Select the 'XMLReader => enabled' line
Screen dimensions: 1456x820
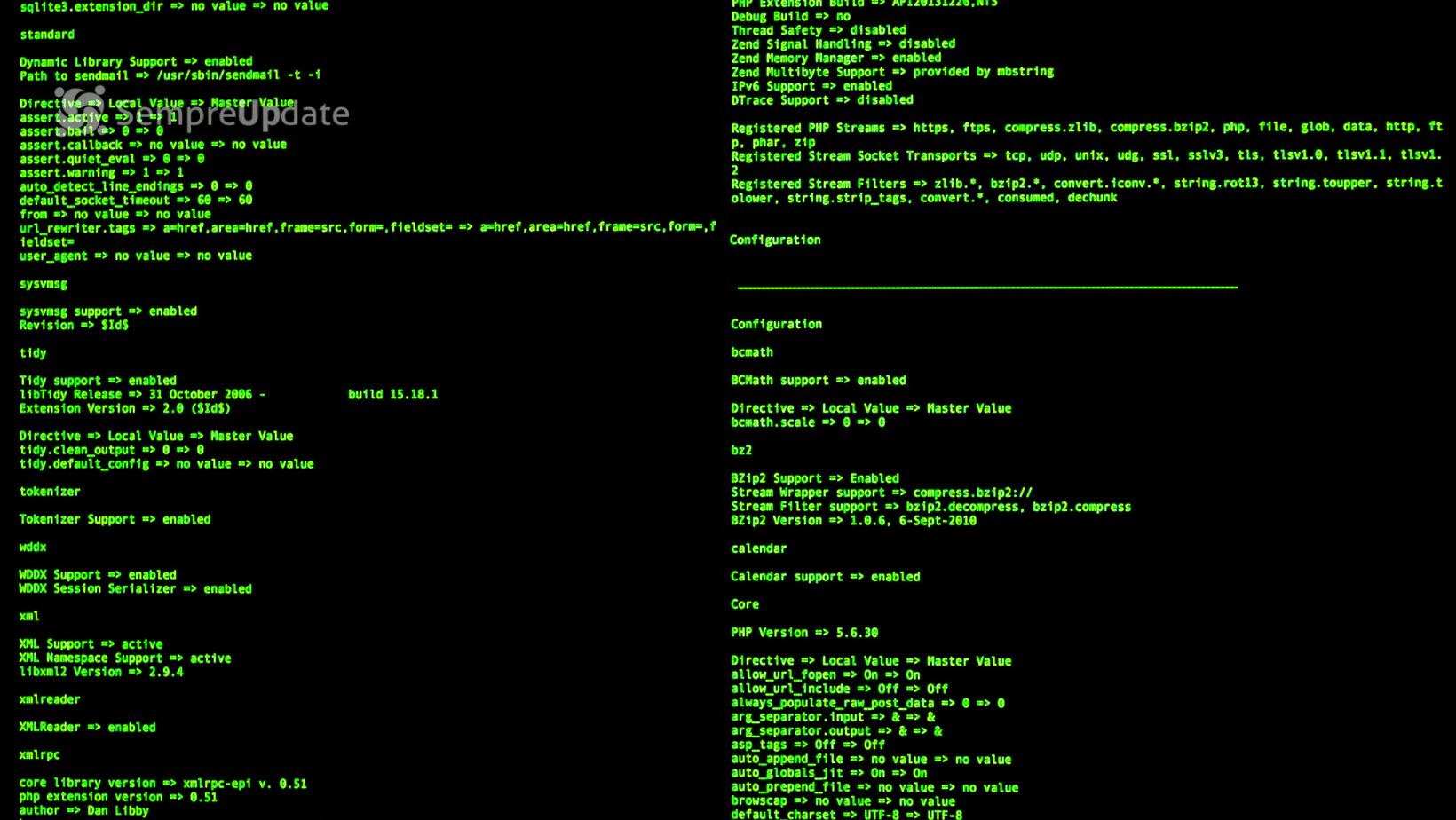88,728
